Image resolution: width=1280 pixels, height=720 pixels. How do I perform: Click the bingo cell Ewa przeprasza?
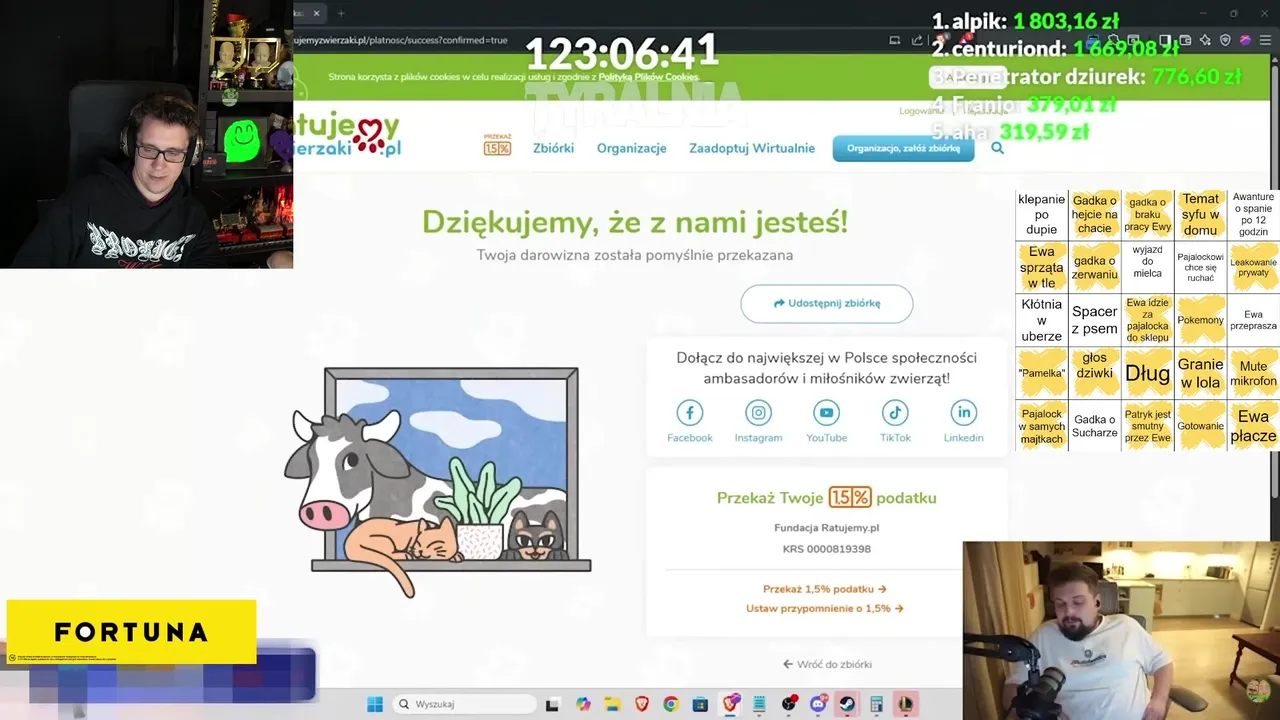tap(1253, 320)
